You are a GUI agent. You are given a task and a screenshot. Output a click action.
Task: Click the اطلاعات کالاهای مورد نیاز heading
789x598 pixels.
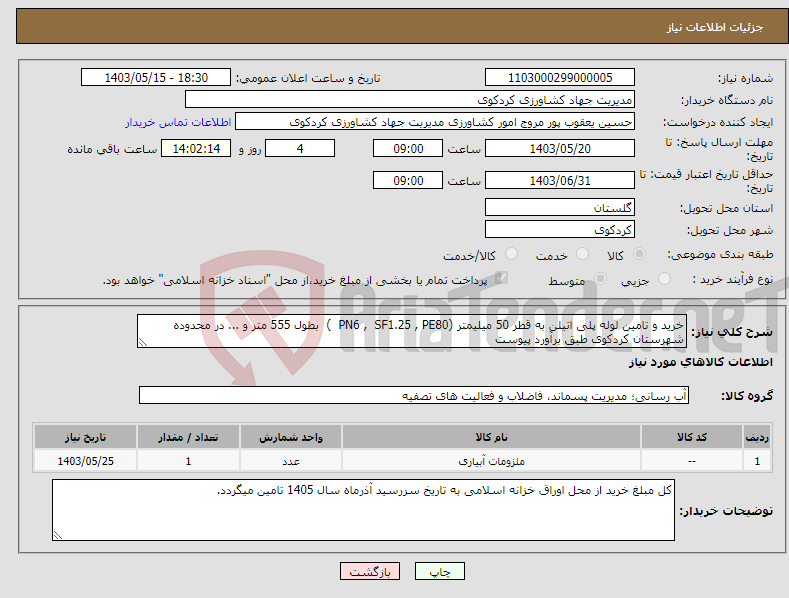(700, 362)
